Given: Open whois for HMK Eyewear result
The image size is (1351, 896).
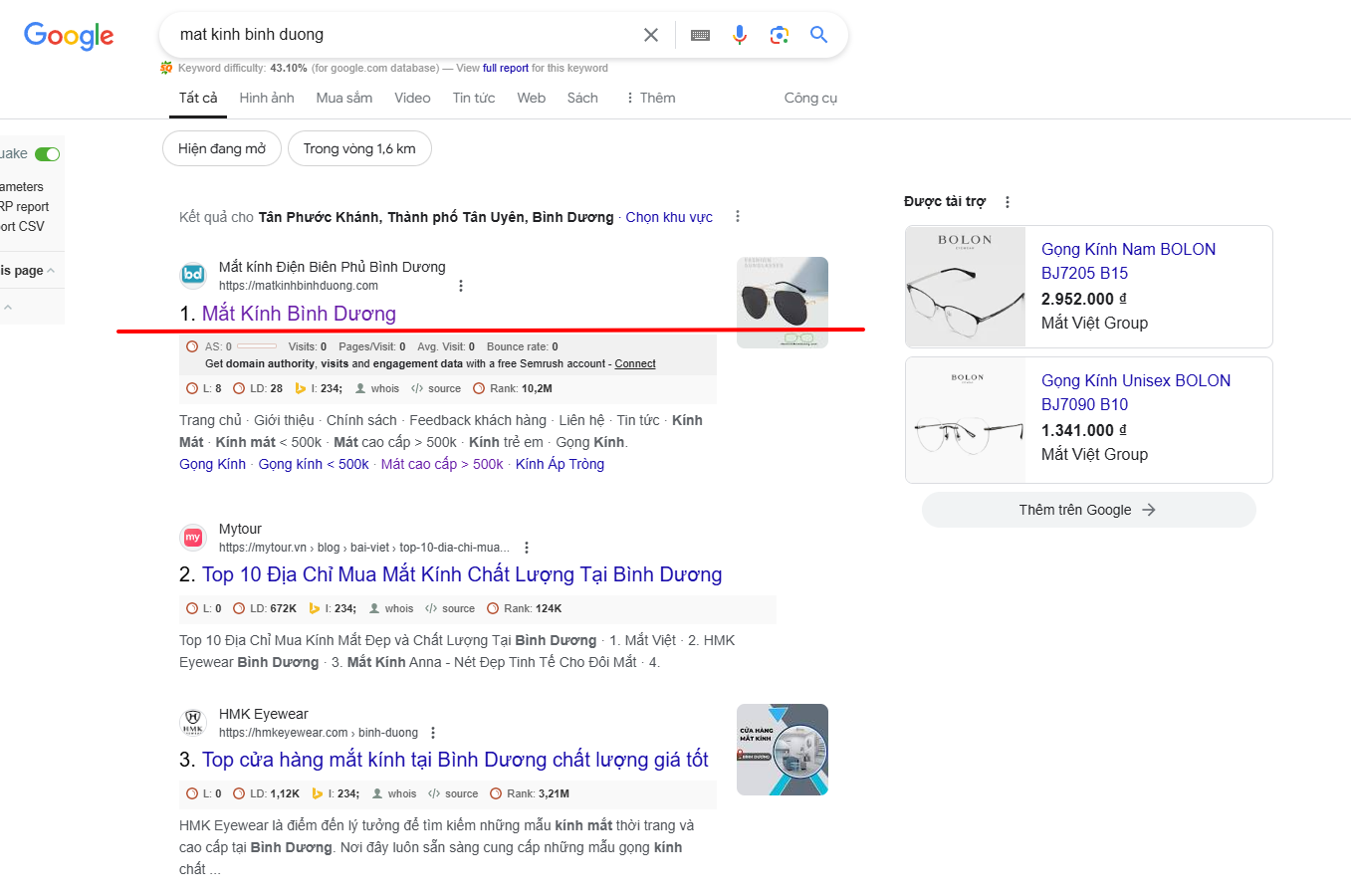Looking at the screenshot, I should pos(393,793).
